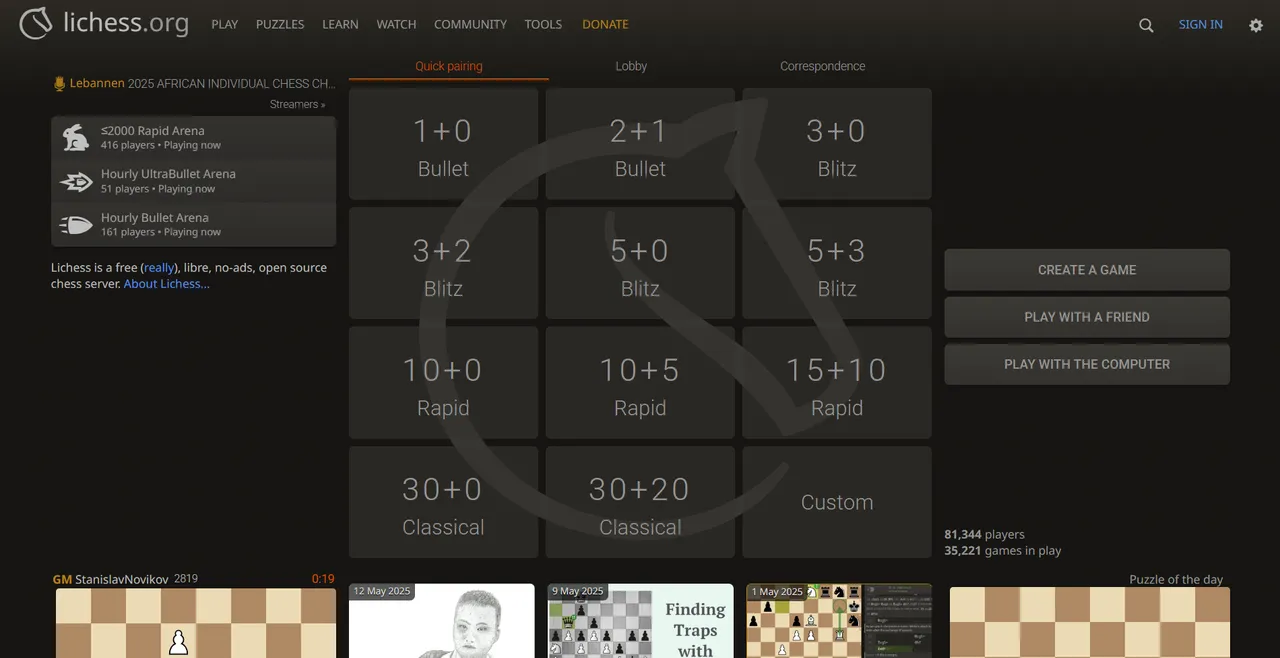Click CREATE A GAME button
Viewport: 1280px width, 658px height.
1087,270
